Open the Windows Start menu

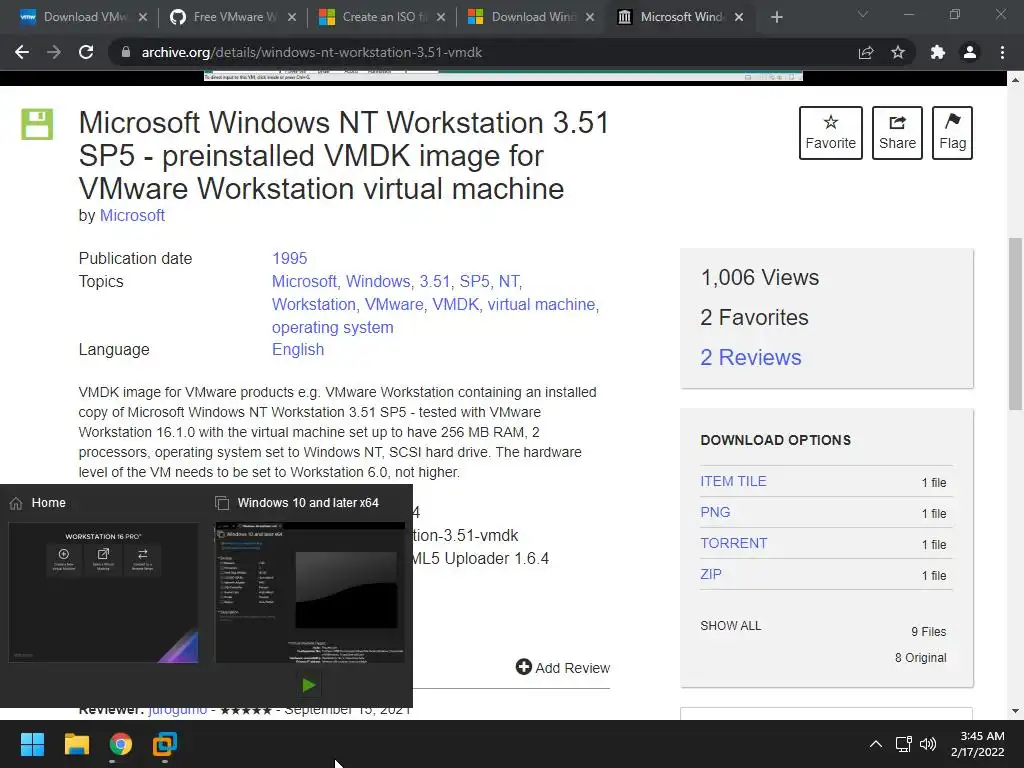tap(32, 744)
